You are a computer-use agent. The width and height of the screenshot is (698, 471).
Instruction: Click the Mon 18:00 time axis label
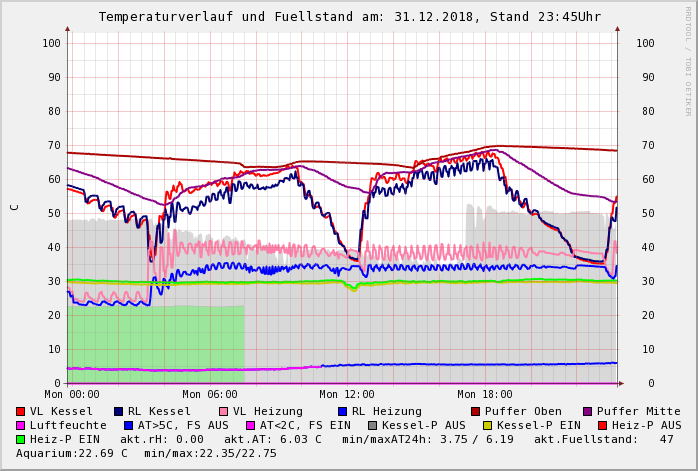coord(485,395)
